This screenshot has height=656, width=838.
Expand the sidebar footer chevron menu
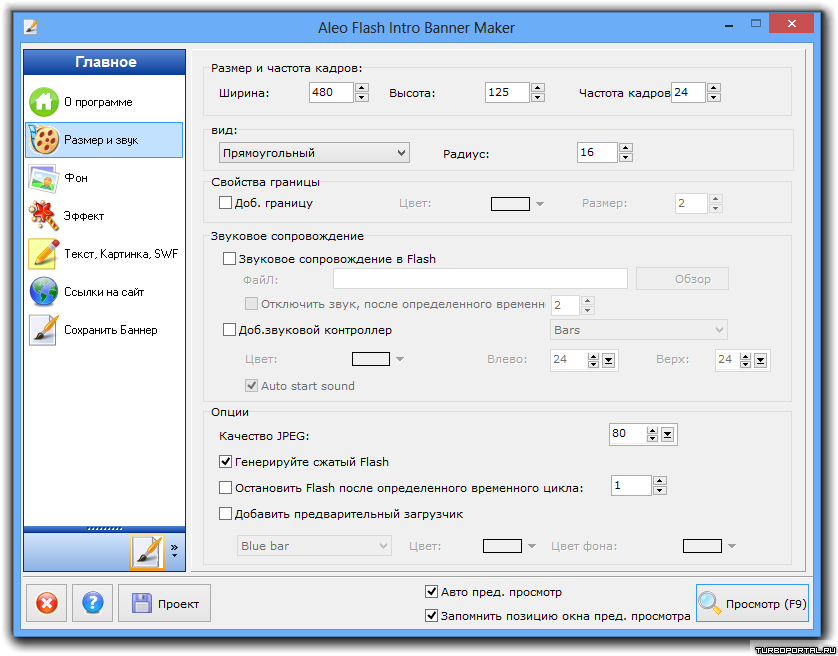[x=174, y=551]
